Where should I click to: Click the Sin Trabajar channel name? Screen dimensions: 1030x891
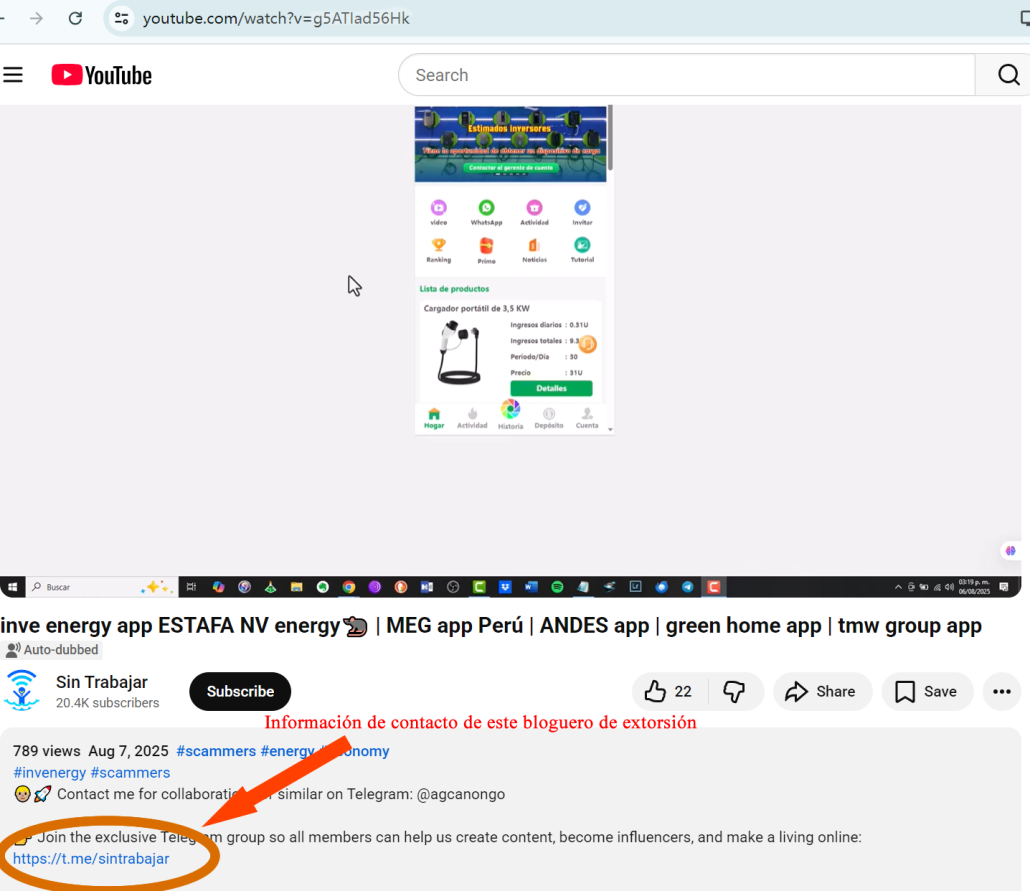click(x=102, y=682)
